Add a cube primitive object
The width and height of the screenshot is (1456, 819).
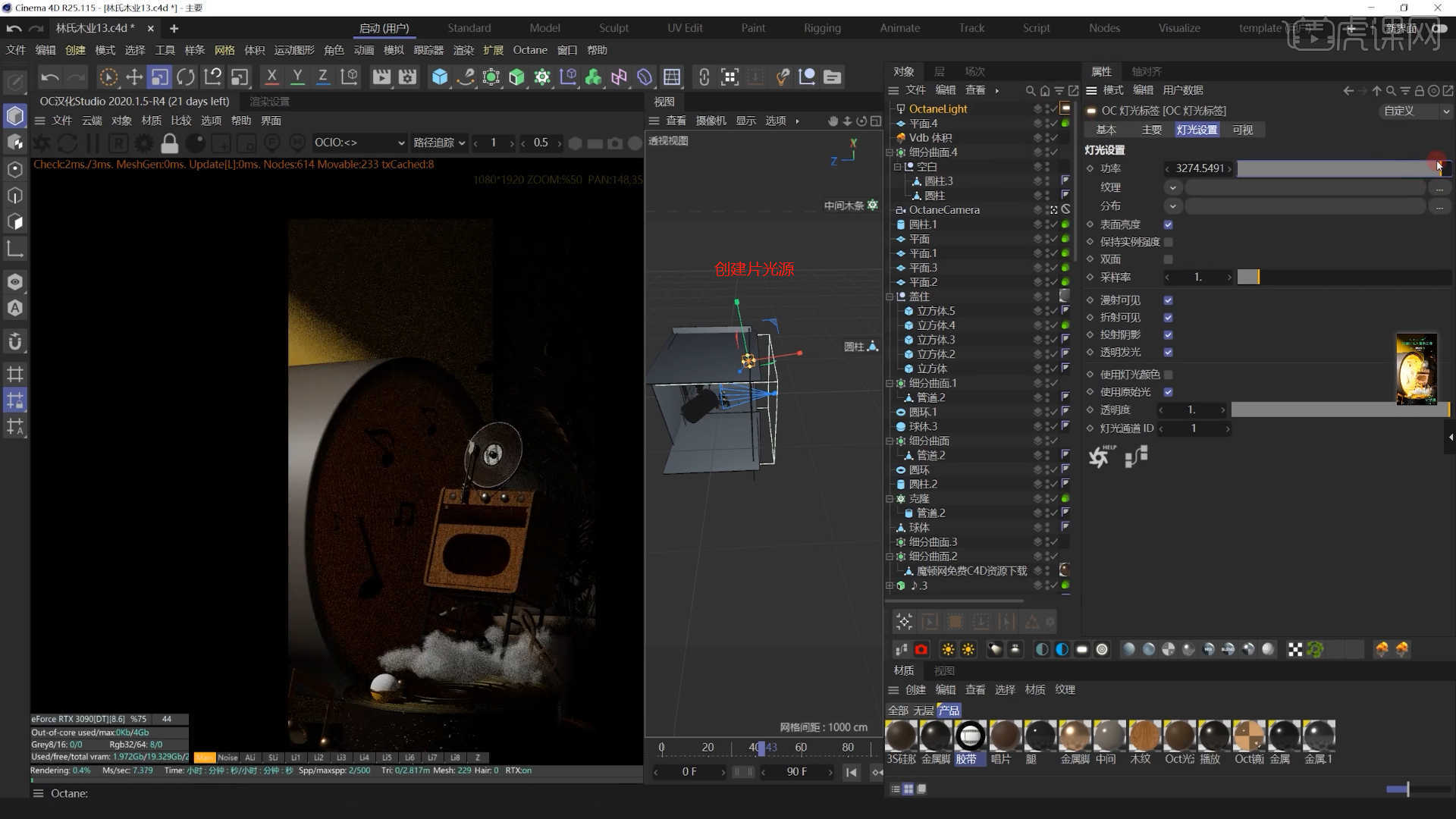point(440,77)
